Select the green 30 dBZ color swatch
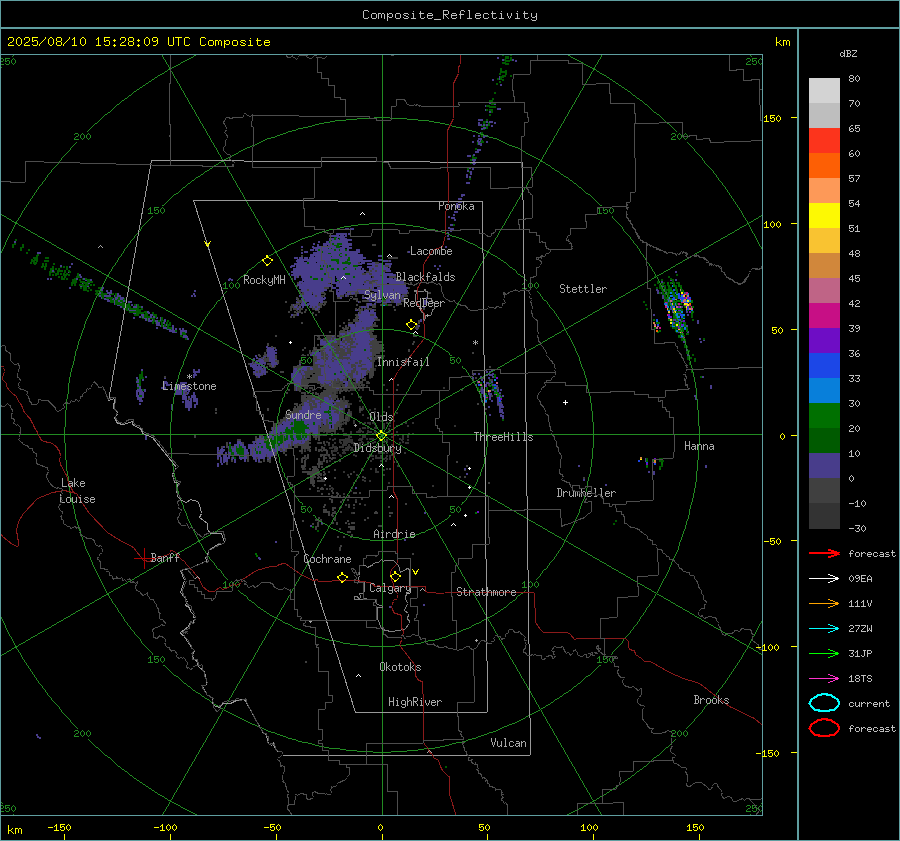Screen dimensions: 900x841 (824, 415)
